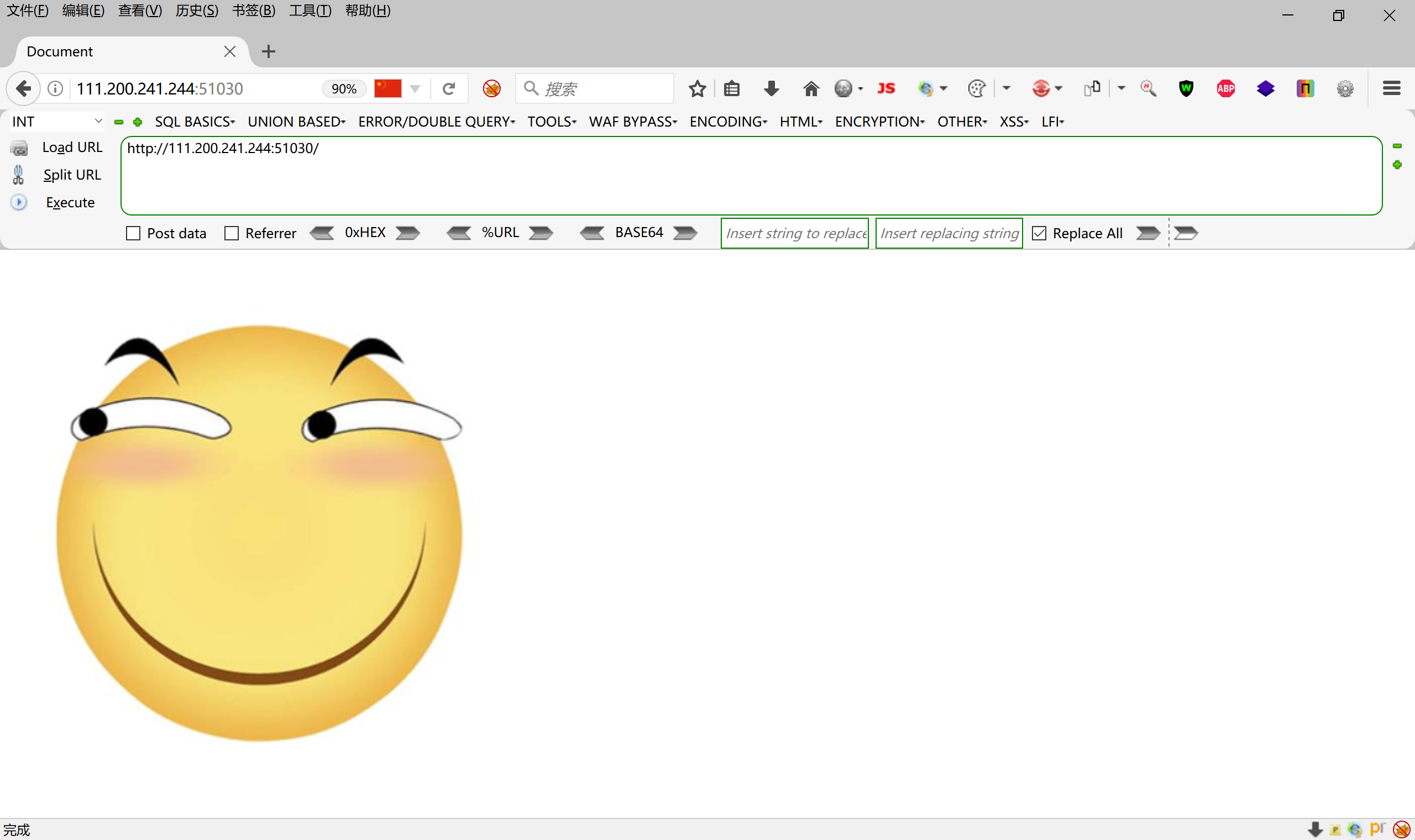Open the 书签(B) menu
Screen dimensions: 1415x840
(254, 11)
